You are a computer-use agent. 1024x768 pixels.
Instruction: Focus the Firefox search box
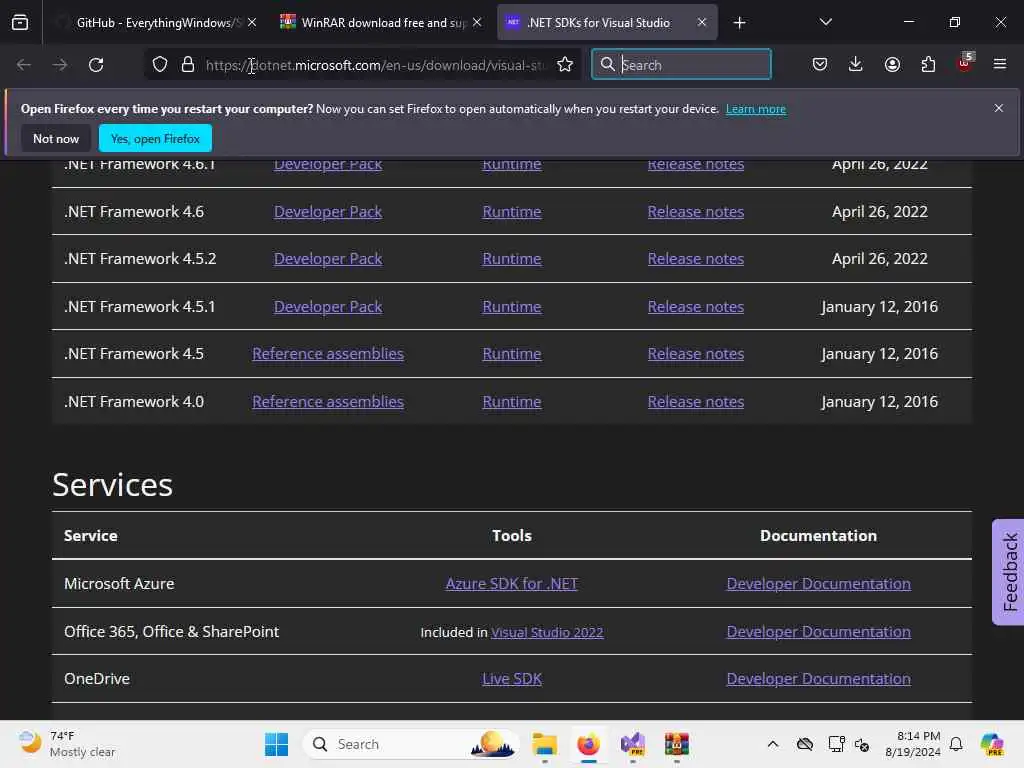[x=681, y=65]
